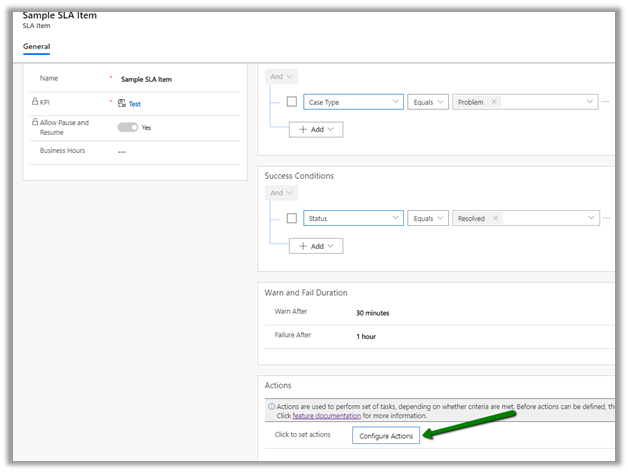Switch to the General tab
The width and height of the screenshot is (628, 473).
tap(36, 47)
